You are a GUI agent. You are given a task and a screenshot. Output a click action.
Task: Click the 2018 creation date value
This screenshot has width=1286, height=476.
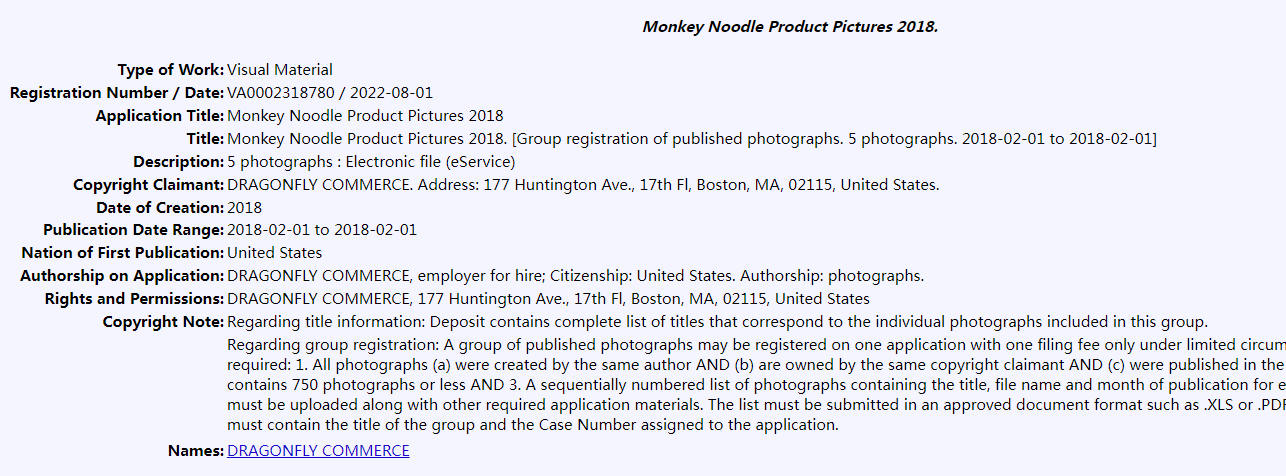point(245,208)
